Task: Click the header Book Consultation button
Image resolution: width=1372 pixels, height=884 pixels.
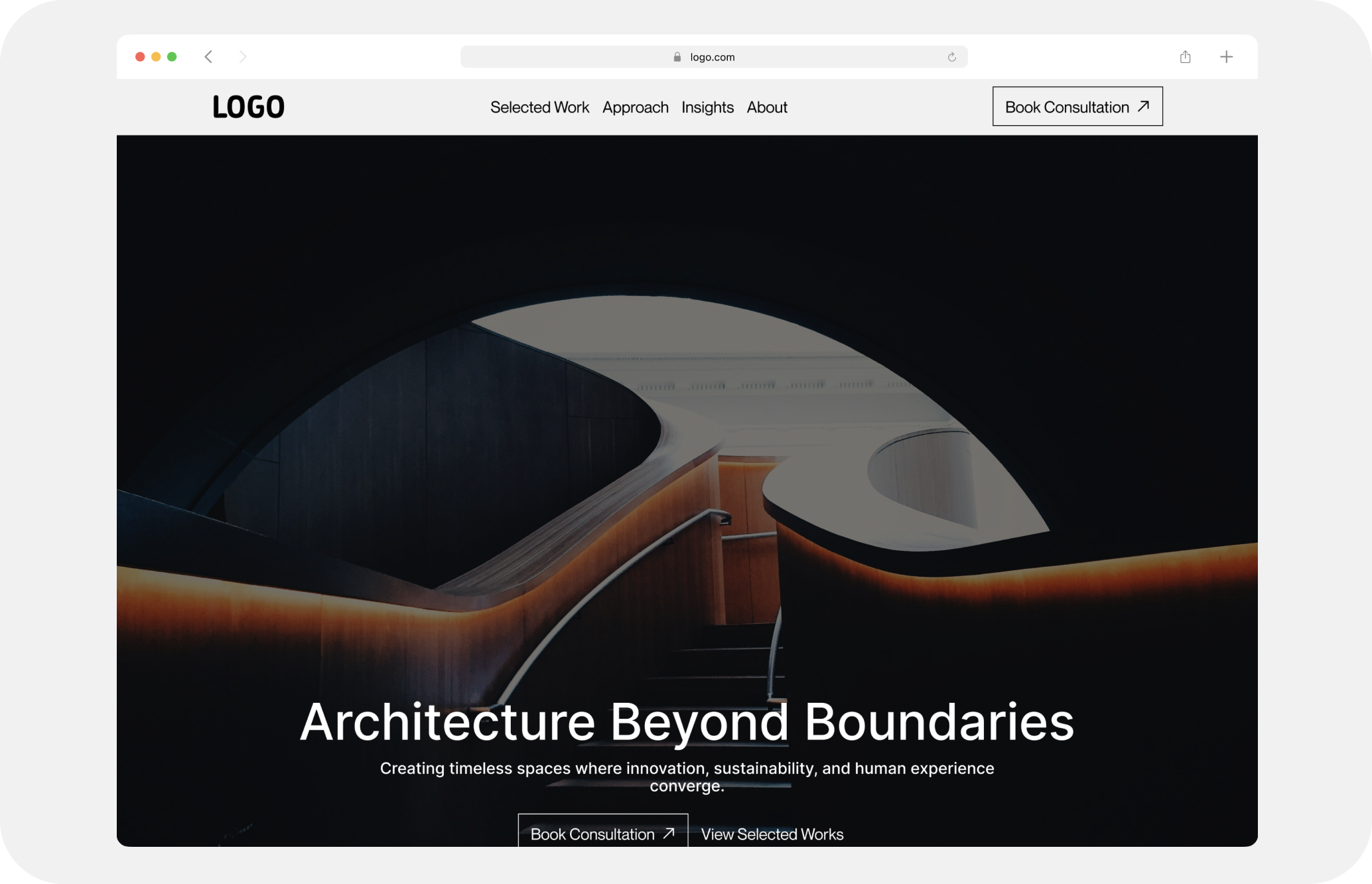Action: coord(1077,106)
